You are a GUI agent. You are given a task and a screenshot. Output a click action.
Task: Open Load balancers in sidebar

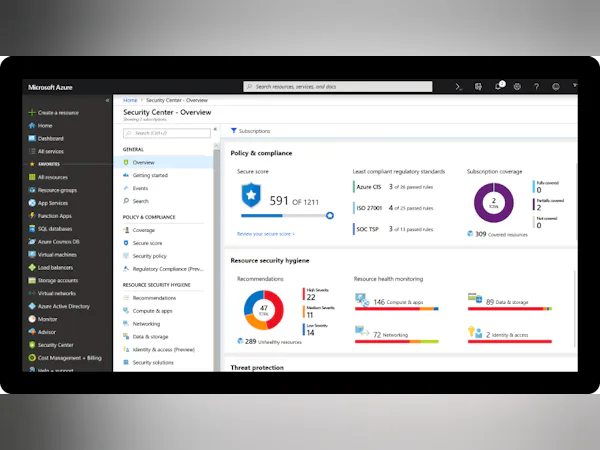tap(51, 267)
